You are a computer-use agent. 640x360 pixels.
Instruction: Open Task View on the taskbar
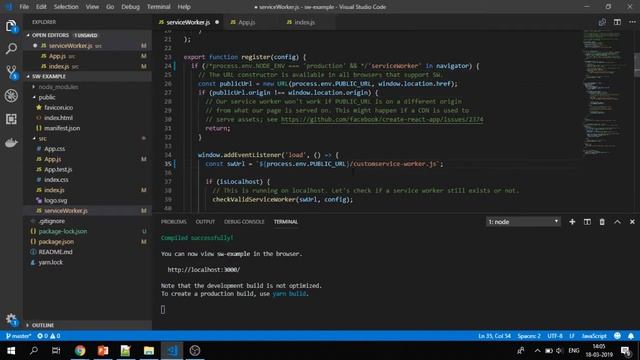[56, 350]
